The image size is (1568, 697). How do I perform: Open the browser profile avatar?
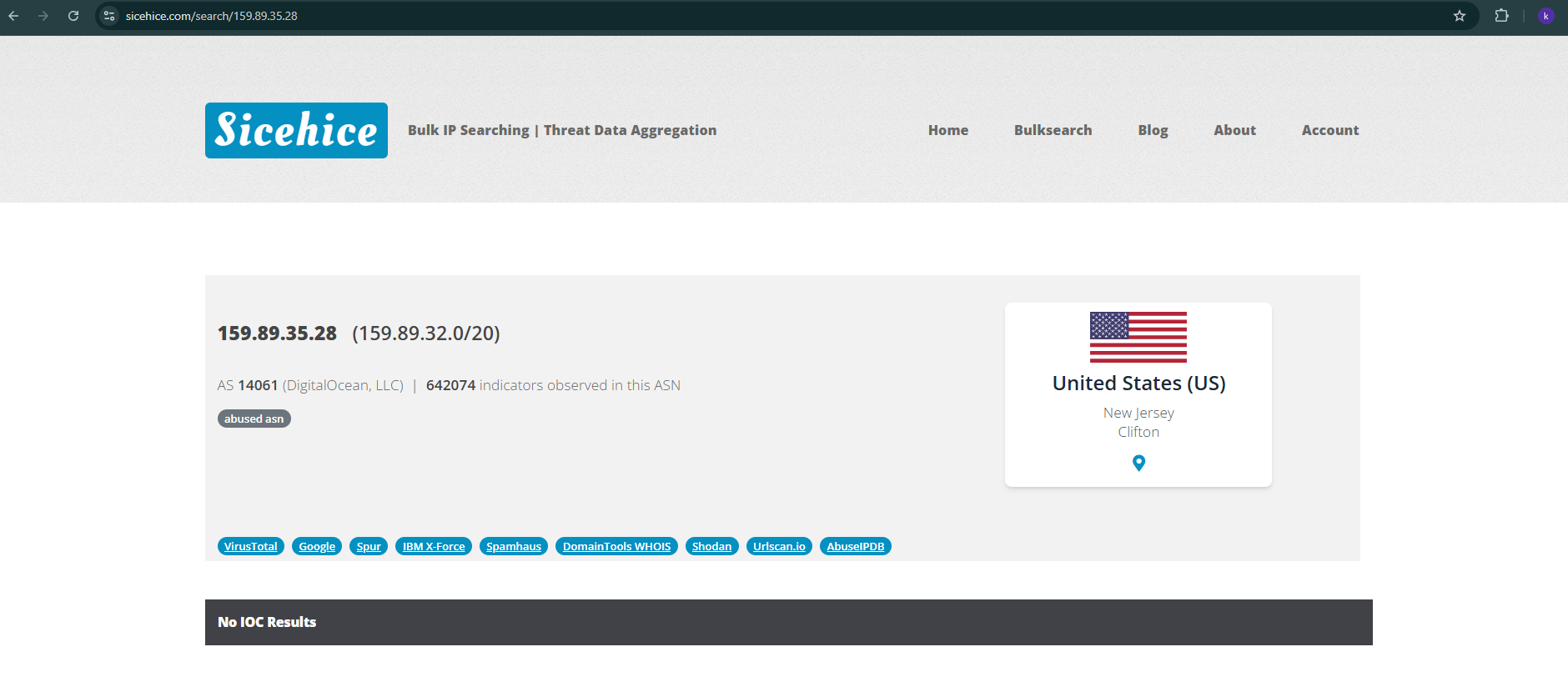pos(1545,16)
